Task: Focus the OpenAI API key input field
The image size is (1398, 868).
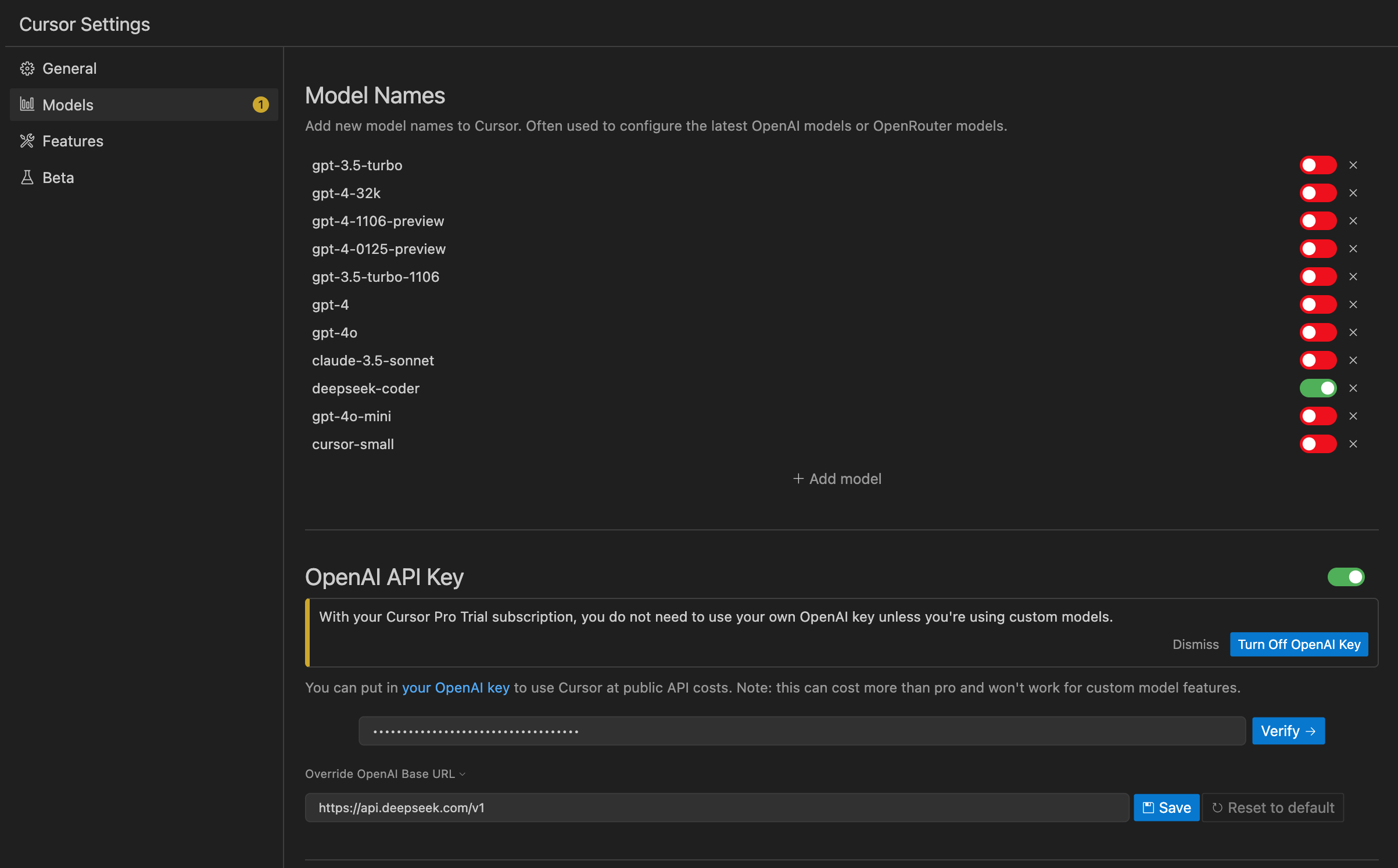Action: coord(802,731)
